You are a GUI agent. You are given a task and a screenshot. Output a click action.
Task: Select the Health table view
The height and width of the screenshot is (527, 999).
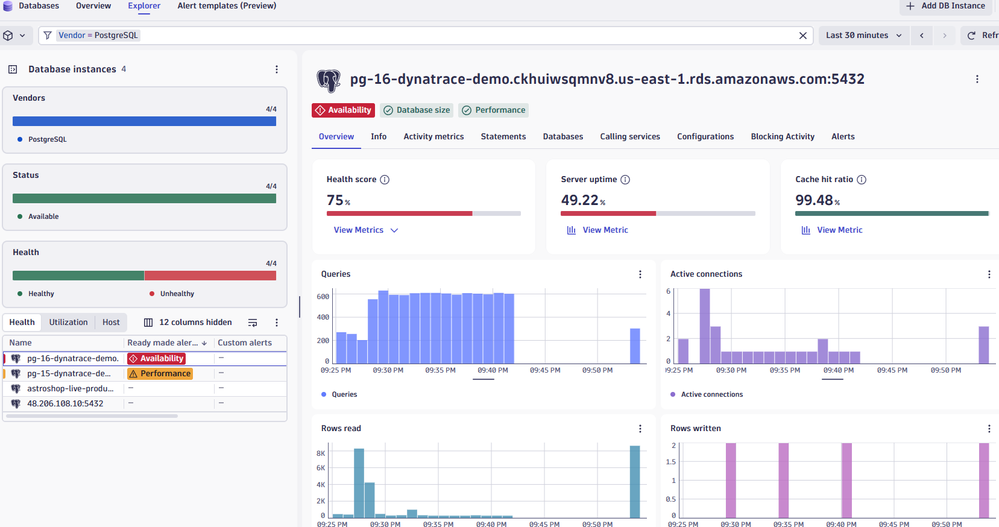[x=22, y=322]
